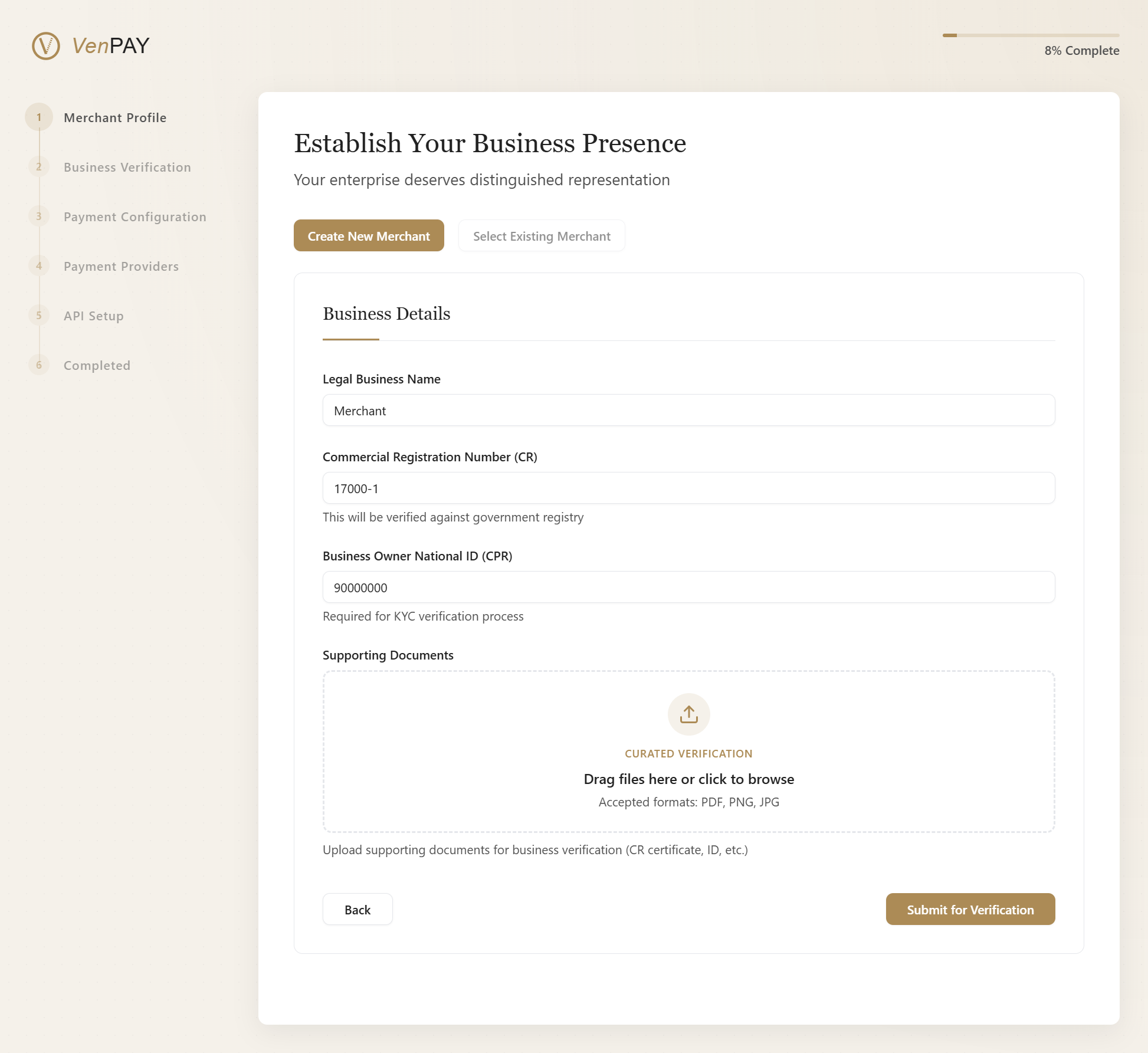Click the onboarding progress bar
1148x1053 pixels.
click(x=1031, y=35)
